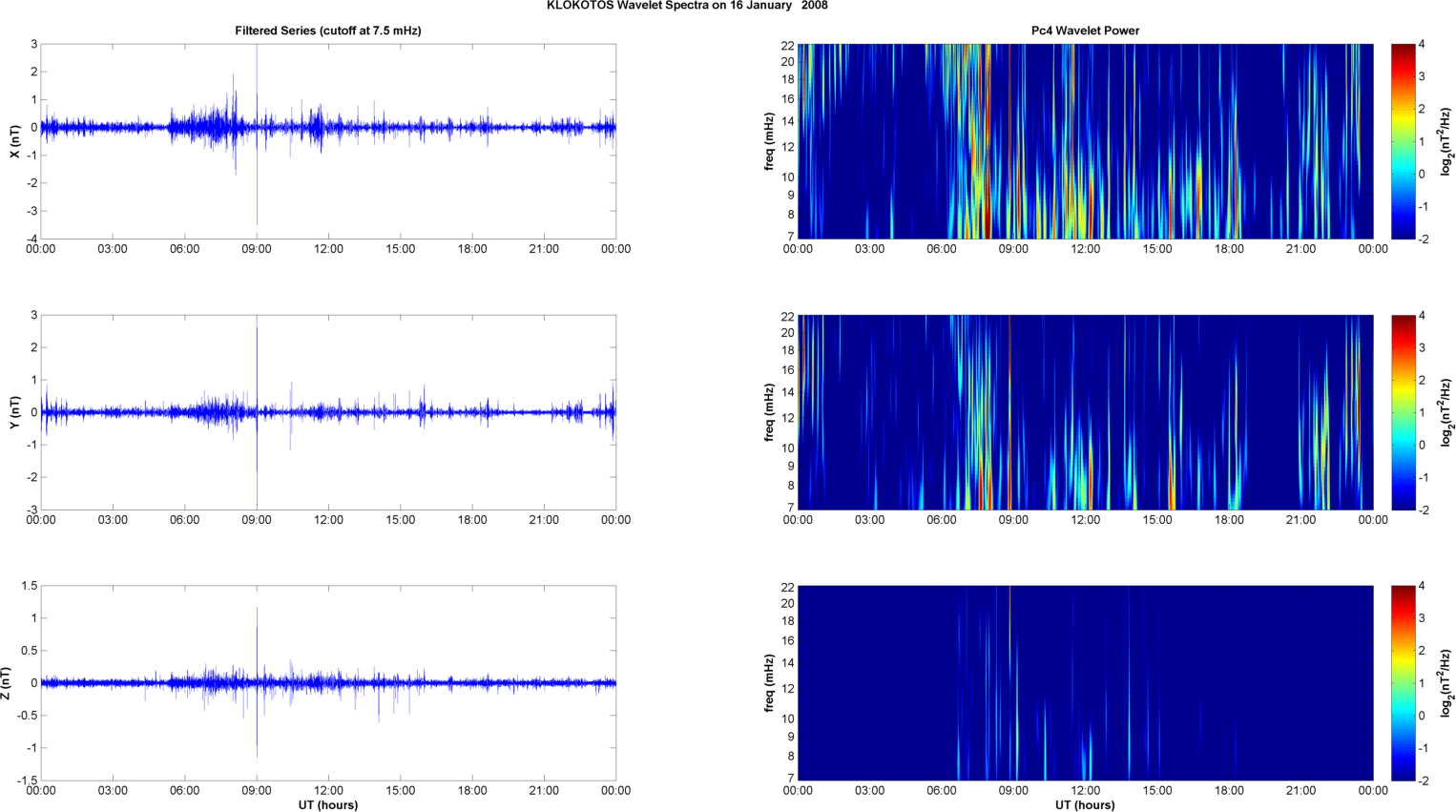Viewport: 1456px width, 812px height.
Task: Click the freq (mHz) label of bottom spectrogram
Action: pyautogui.click(x=769, y=683)
